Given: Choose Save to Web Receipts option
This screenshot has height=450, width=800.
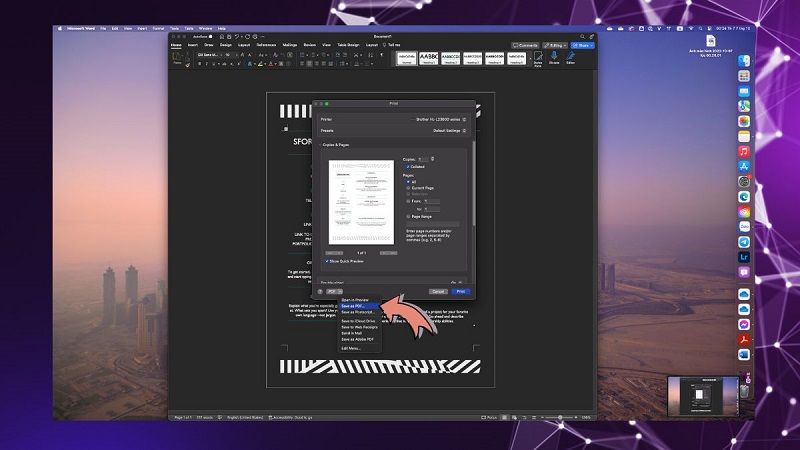Looking at the screenshot, I should point(359,327).
